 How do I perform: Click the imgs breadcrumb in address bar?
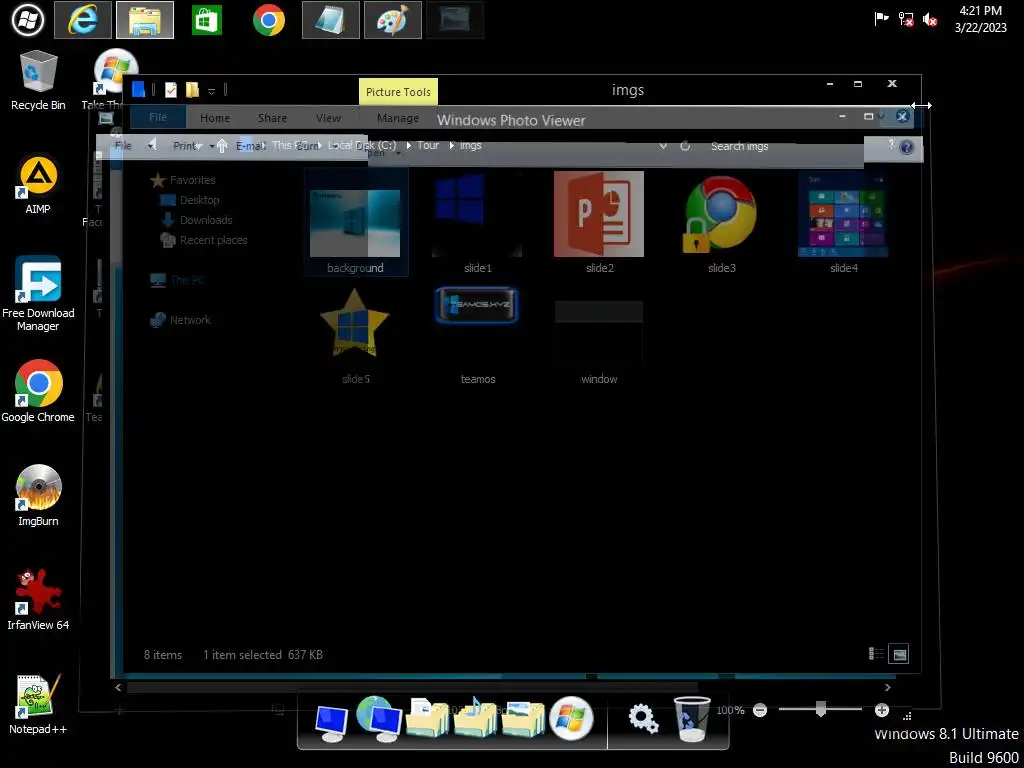tap(470, 145)
